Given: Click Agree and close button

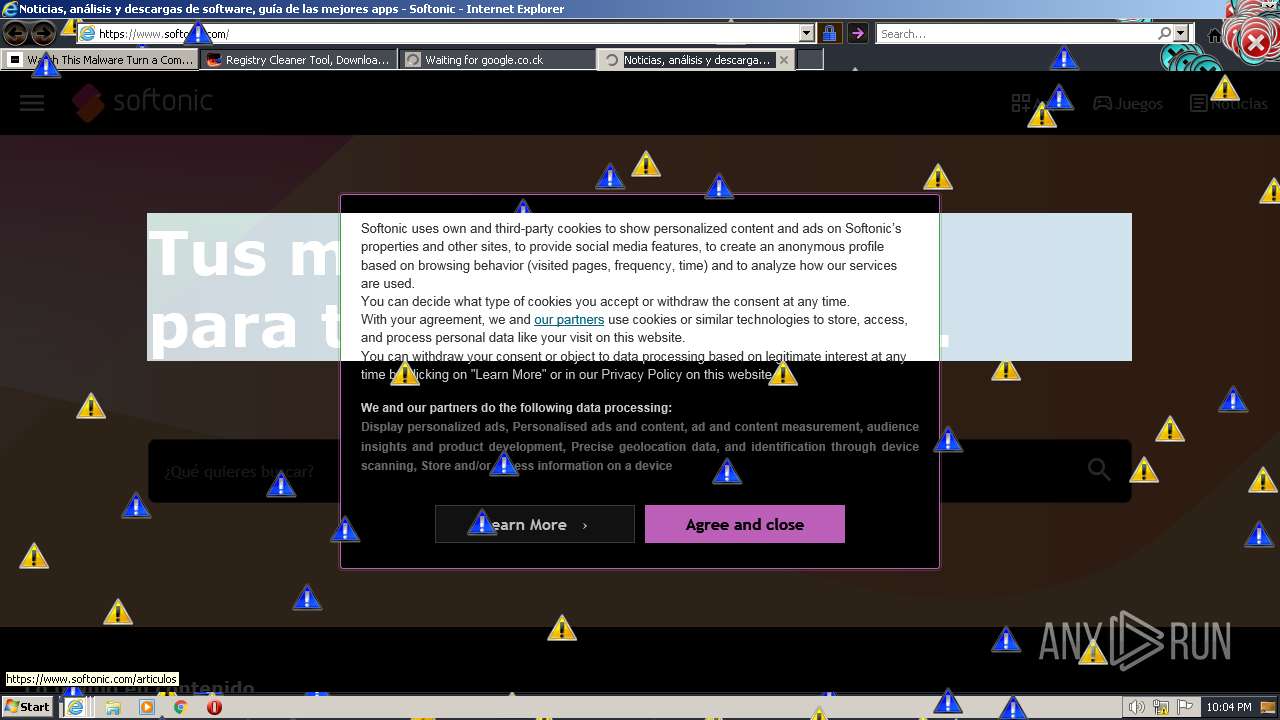Looking at the screenshot, I should (x=745, y=524).
